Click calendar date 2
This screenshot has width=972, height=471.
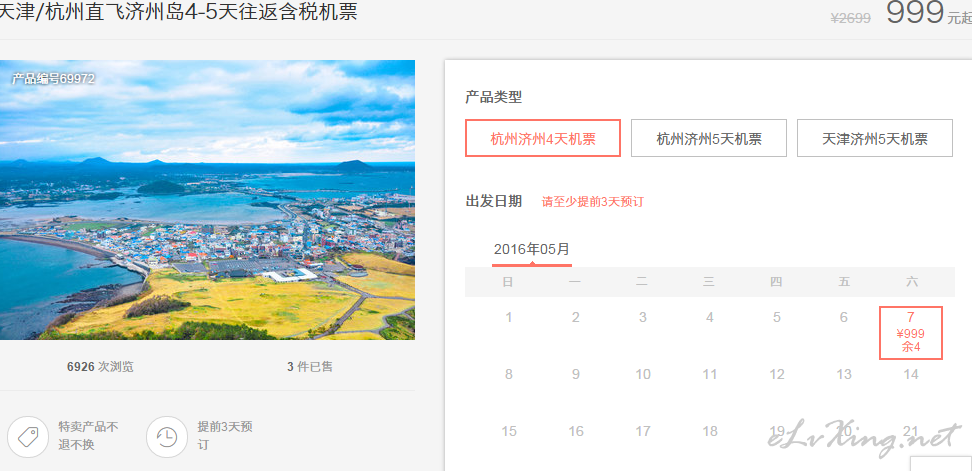pyautogui.click(x=576, y=318)
